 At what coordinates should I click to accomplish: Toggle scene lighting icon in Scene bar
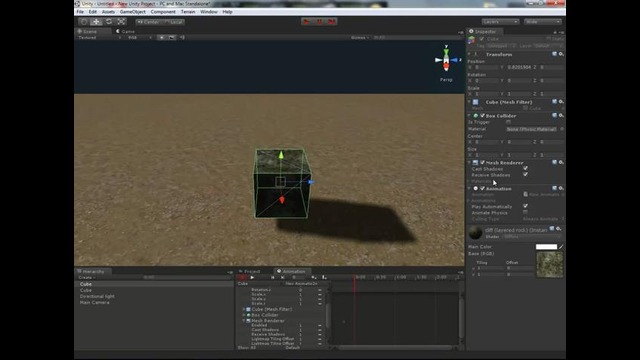(162, 38)
